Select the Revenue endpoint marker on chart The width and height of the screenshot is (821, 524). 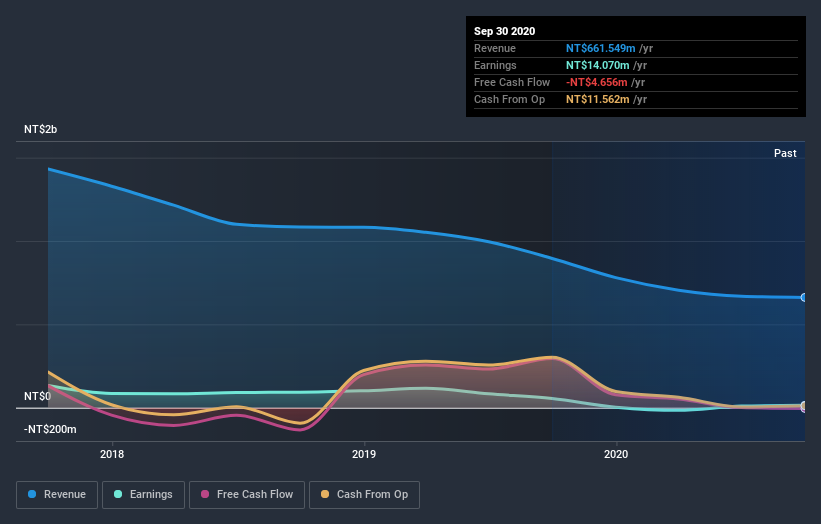pos(803,297)
